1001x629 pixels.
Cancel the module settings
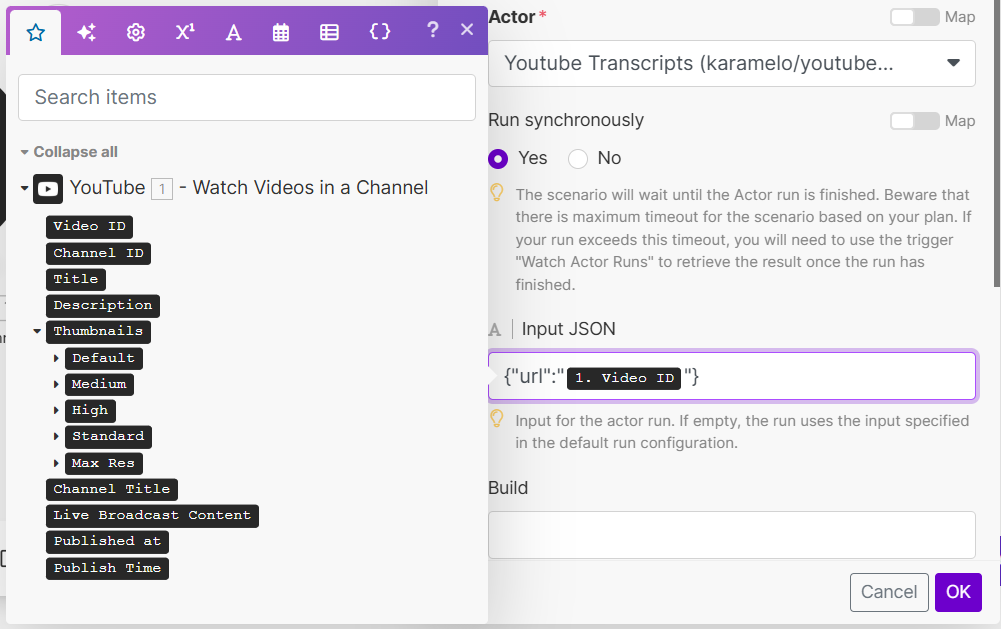click(x=889, y=592)
